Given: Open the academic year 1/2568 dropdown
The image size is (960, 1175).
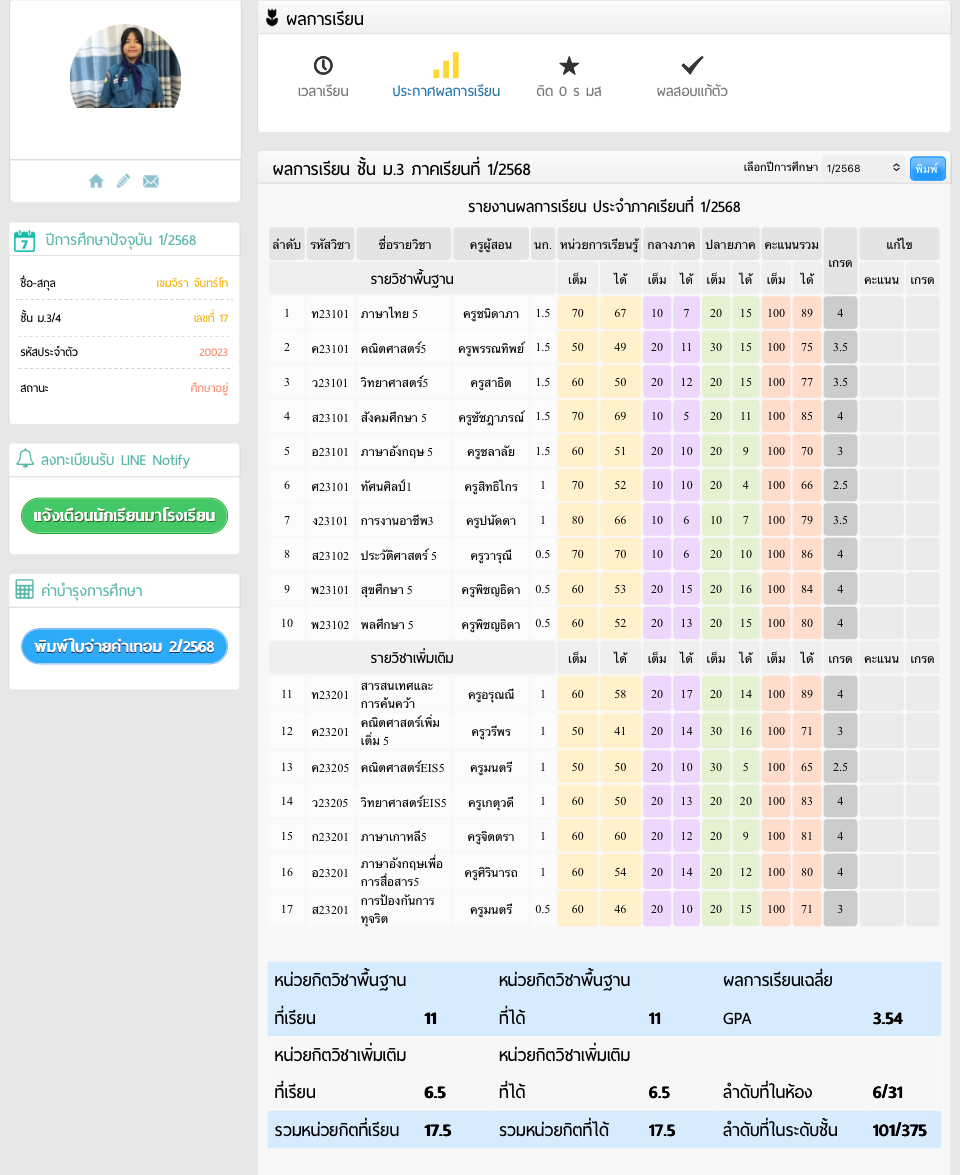Looking at the screenshot, I should 863,168.
